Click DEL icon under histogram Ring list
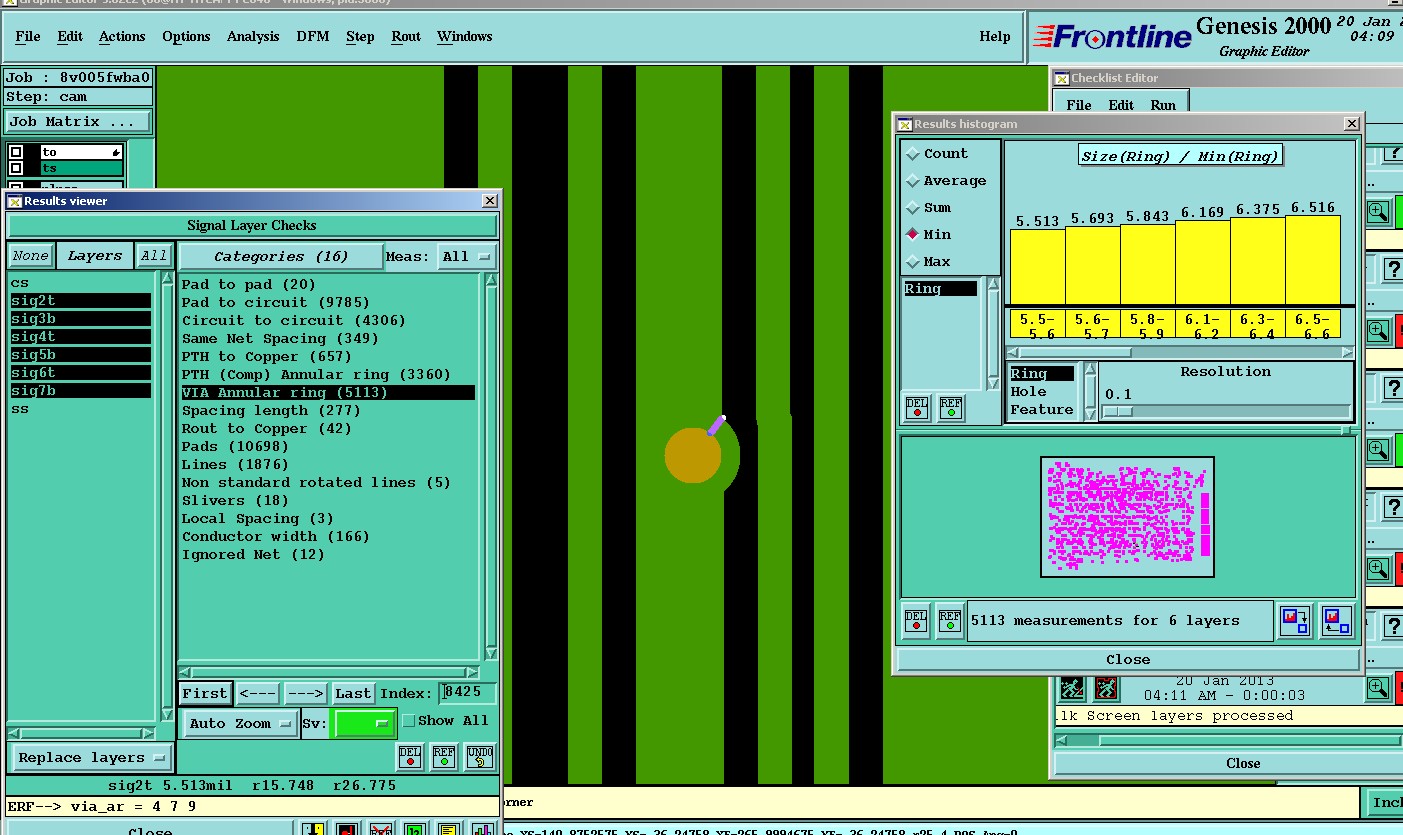Viewport: 1403px width, 835px height. 916,407
